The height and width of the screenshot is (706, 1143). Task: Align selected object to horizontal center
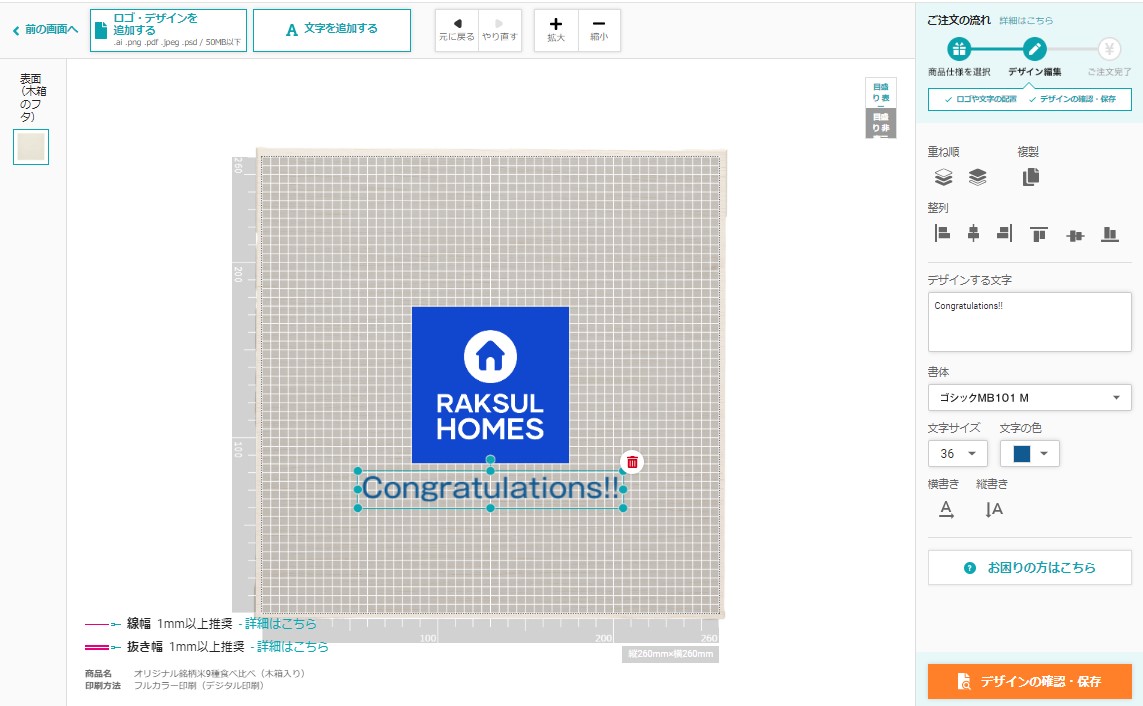point(973,233)
